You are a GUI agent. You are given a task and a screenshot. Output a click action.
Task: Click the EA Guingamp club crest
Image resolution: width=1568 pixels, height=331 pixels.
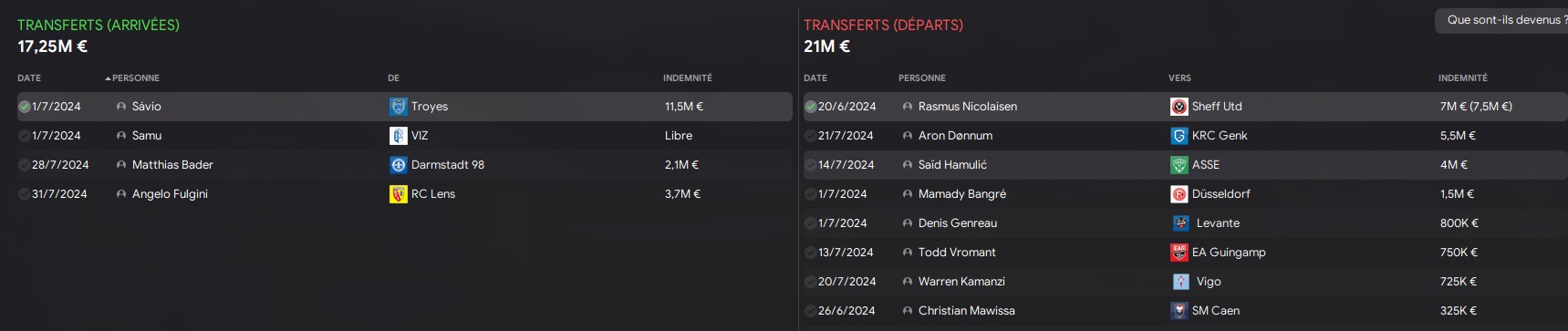click(x=1179, y=253)
